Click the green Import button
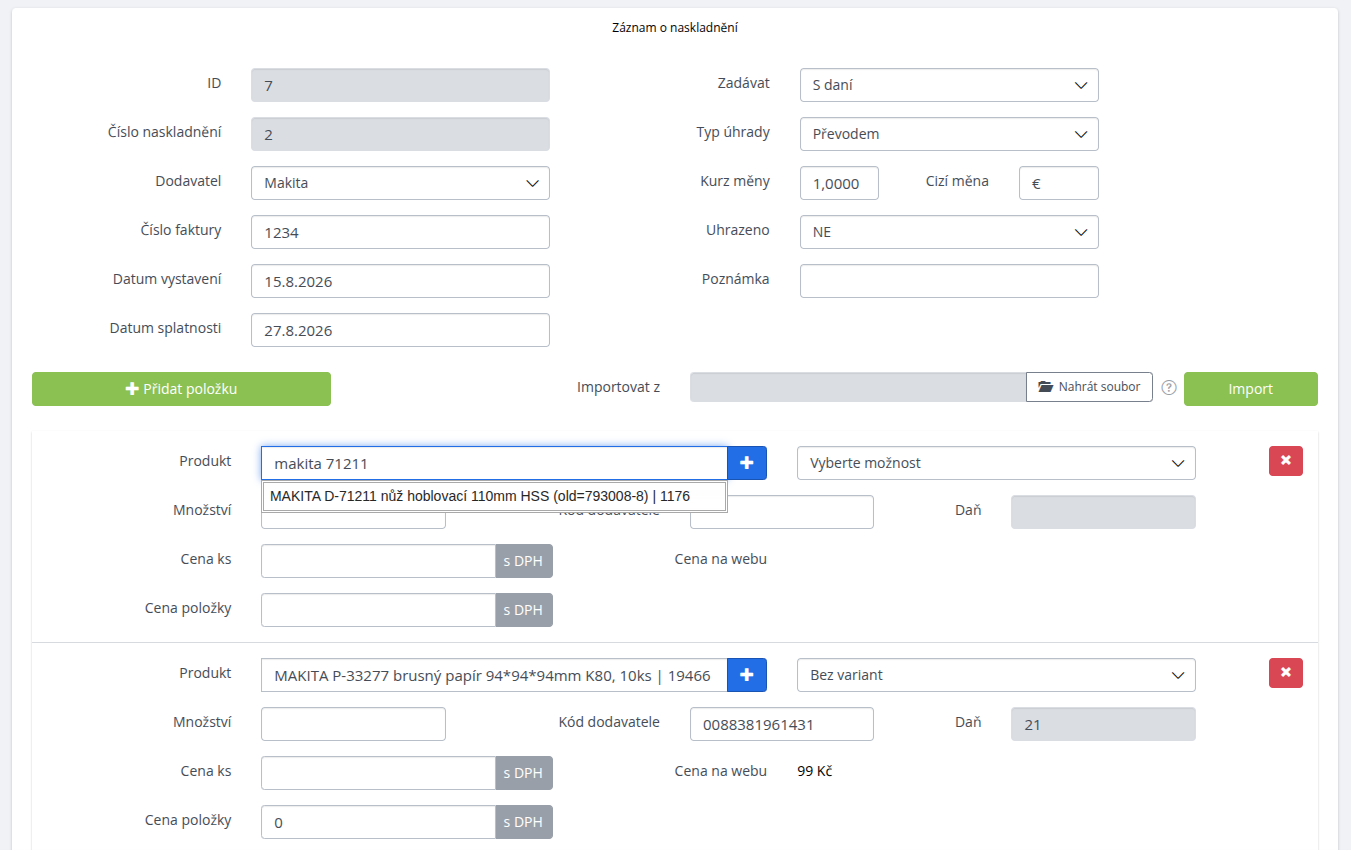Viewport: 1351px width, 850px height. pyautogui.click(x=1250, y=389)
